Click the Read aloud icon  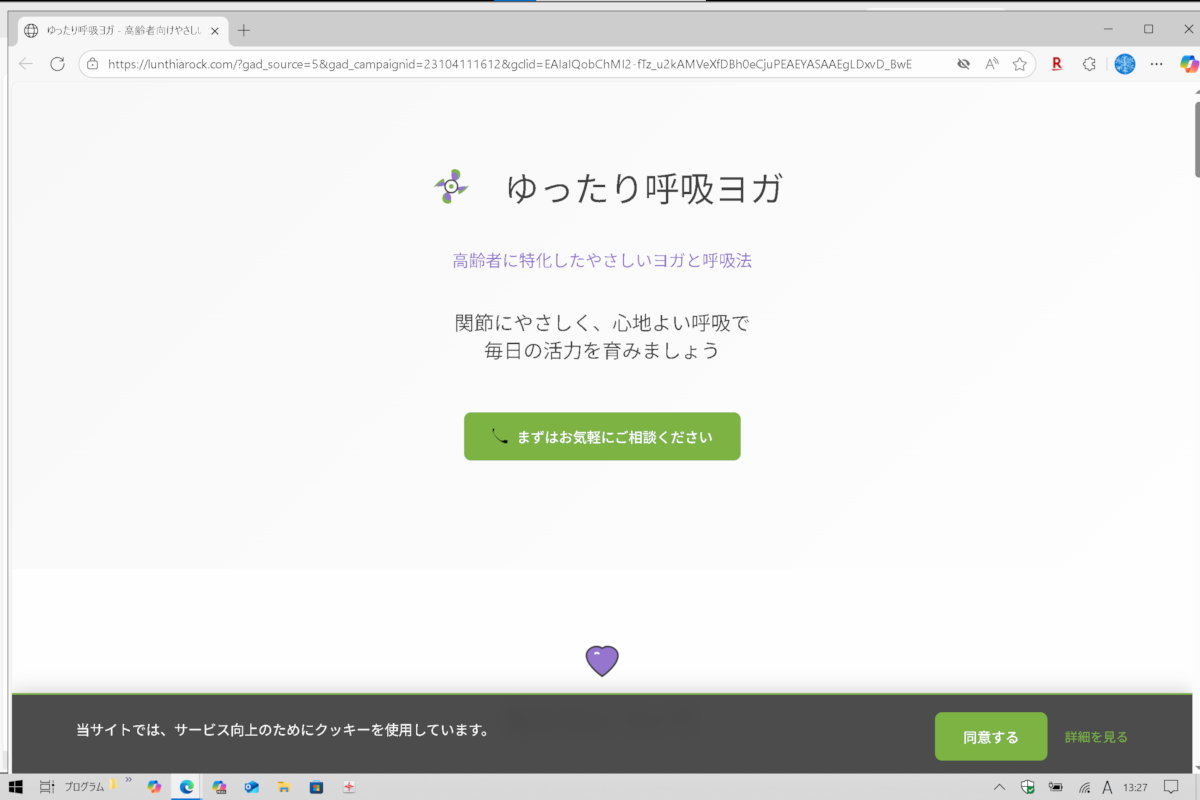992,64
